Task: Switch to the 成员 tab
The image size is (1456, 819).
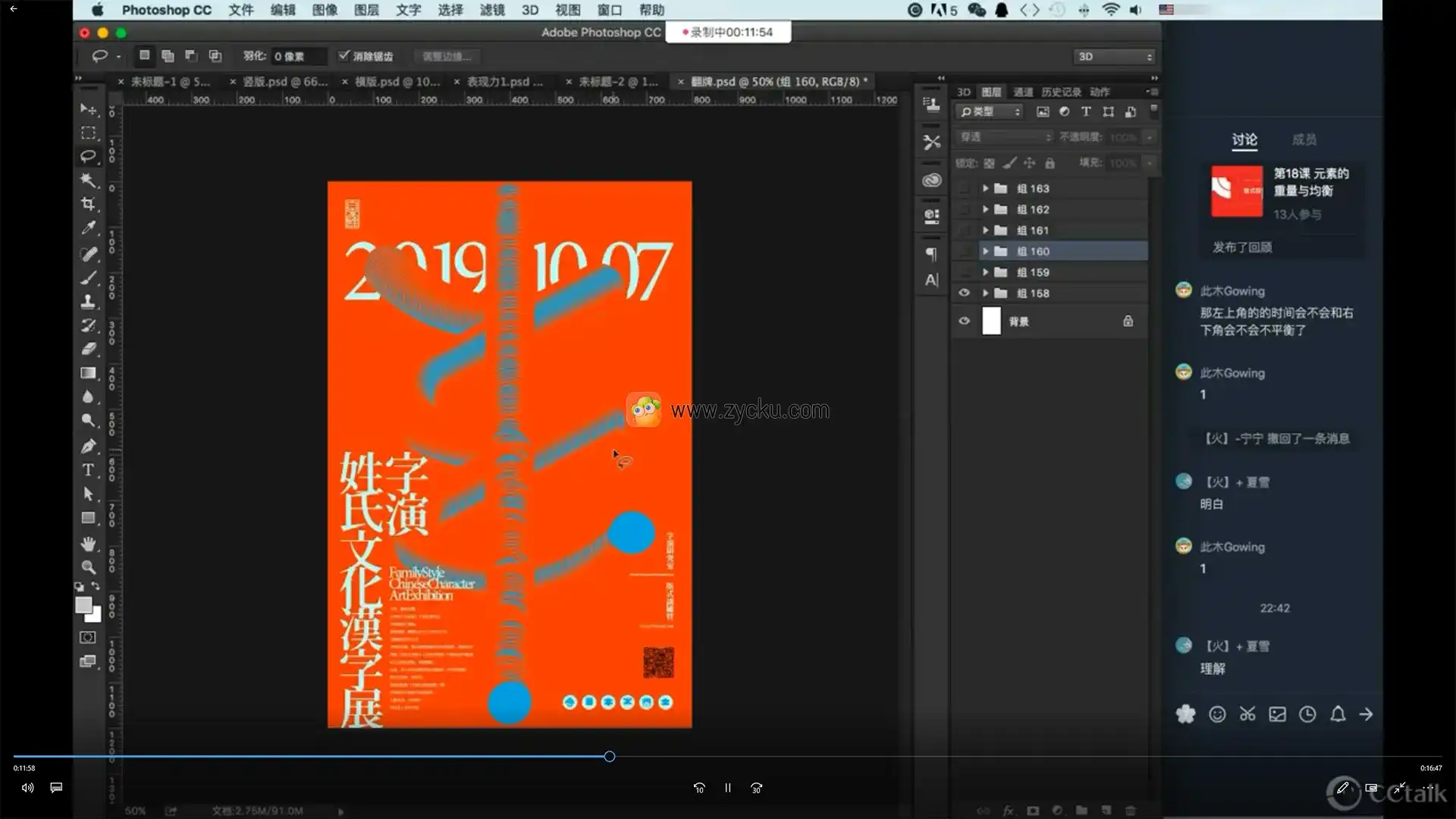Action: (1304, 140)
